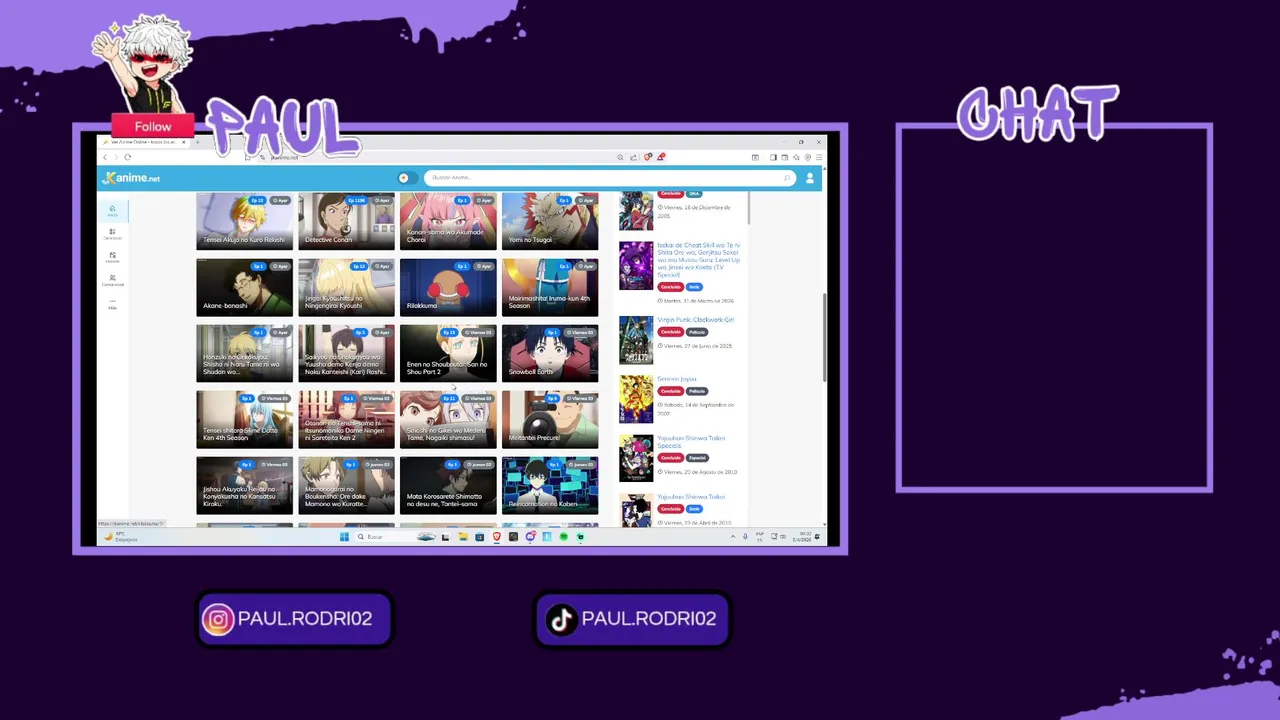Go back with the browser back arrow
The width and height of the screenshot is (1280, 720).
pos(105,157)
